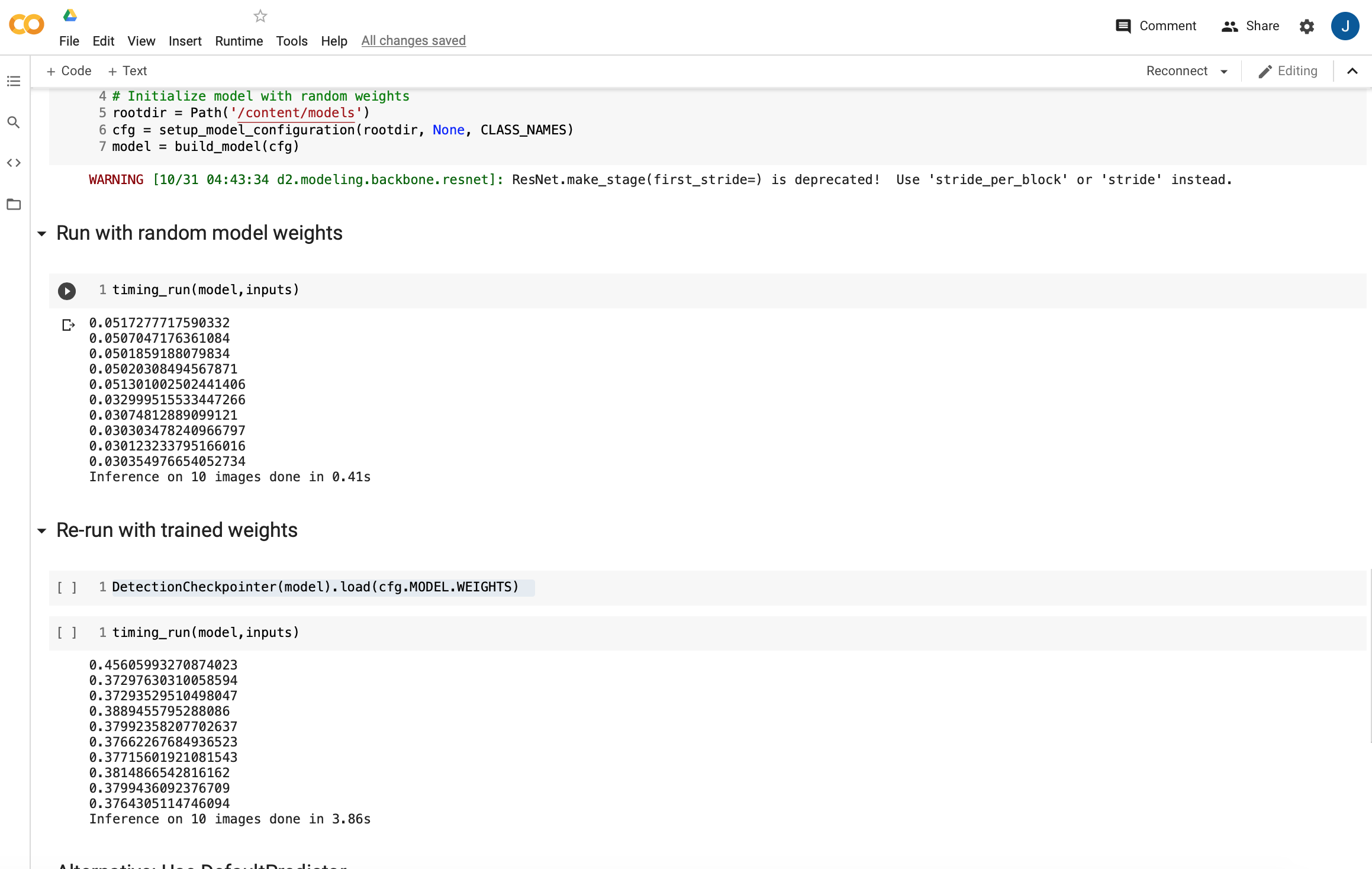
Task: Run the timing_run cell with play button
Action: pyautogui.click(x=66, y=291)
